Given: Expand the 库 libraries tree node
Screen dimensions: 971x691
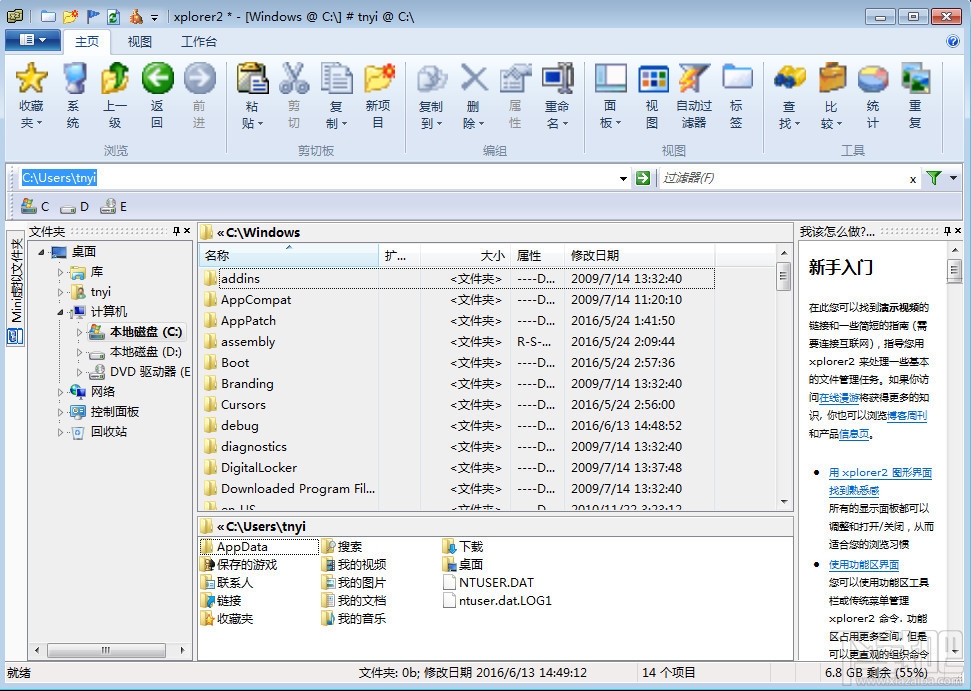Looking at the screenshot, I should point(60,272).
